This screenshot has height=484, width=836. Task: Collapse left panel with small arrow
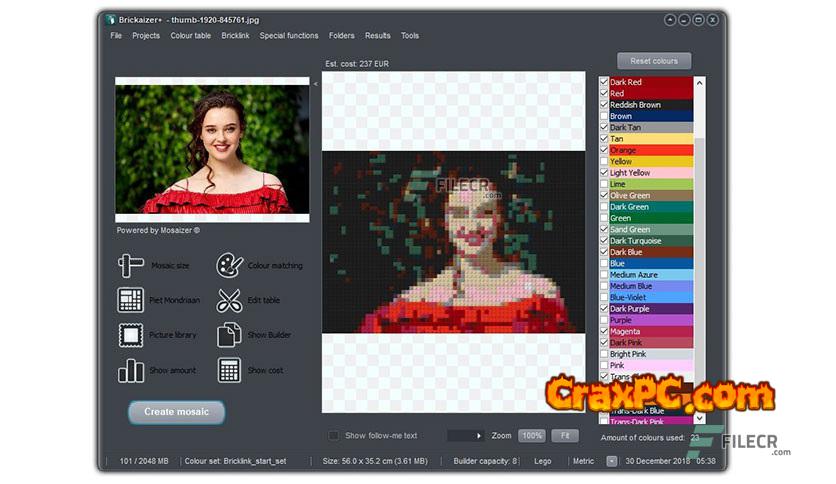coord(315,84)
